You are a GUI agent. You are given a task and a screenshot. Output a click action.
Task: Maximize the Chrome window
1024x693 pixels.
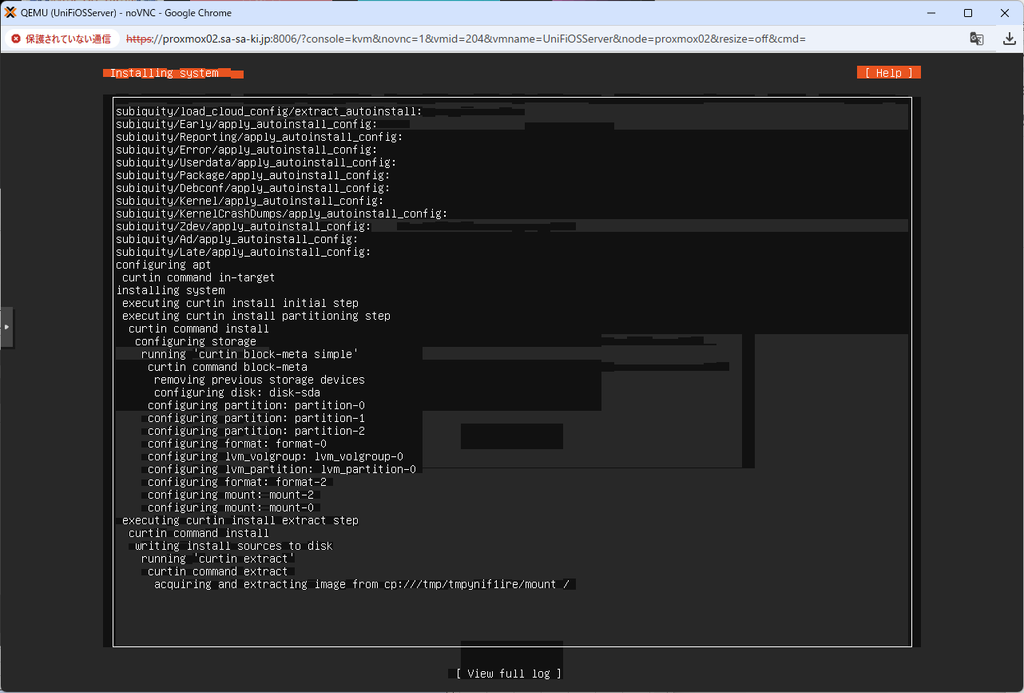click(x=968, y=12)
